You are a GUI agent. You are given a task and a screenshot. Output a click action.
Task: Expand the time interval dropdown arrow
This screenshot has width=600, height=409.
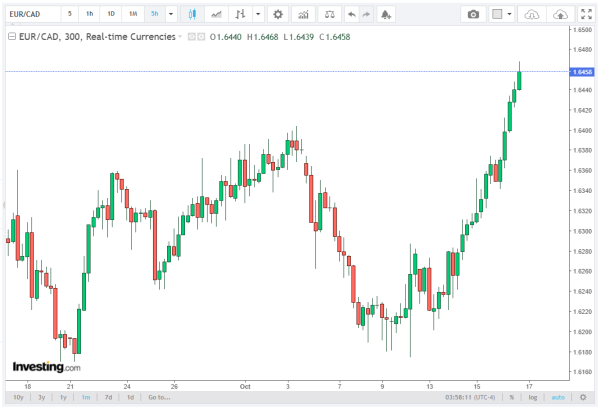point(171,15)
